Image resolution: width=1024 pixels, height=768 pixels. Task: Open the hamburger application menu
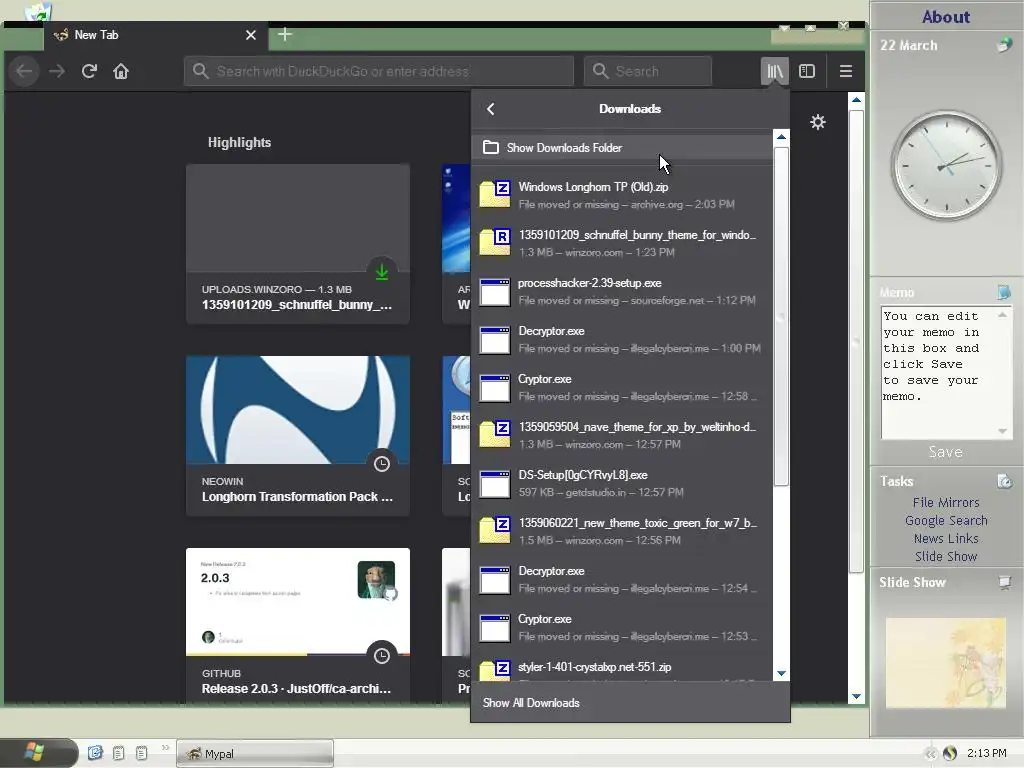[x=846, y=71]
